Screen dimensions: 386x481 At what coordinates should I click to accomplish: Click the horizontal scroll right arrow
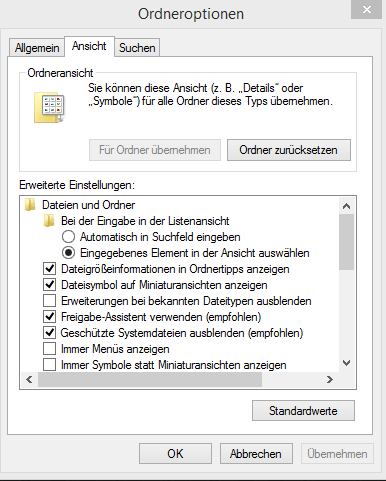coord(330,379)
